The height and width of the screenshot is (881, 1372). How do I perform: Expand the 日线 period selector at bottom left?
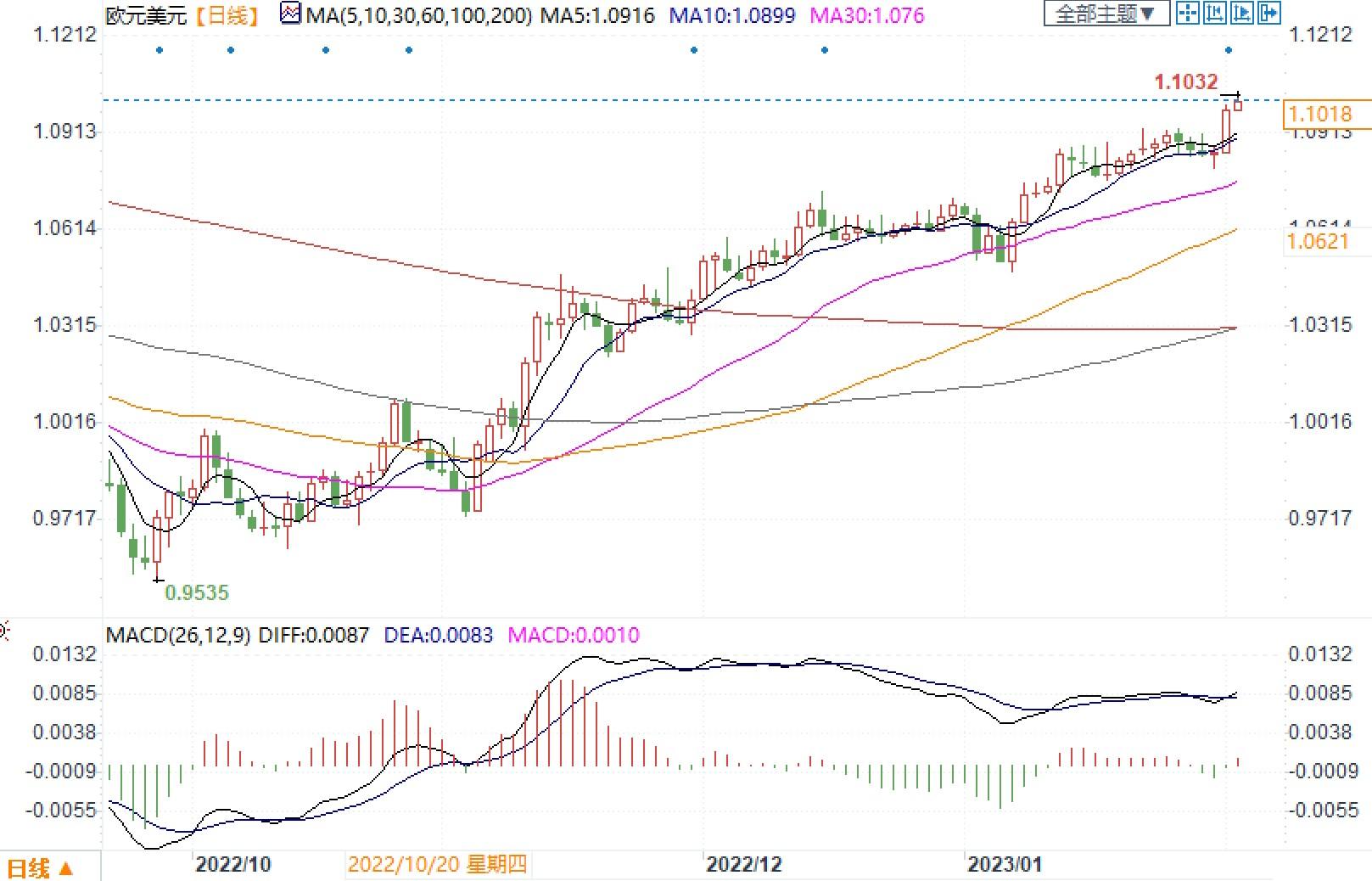(x=40, y=868)
